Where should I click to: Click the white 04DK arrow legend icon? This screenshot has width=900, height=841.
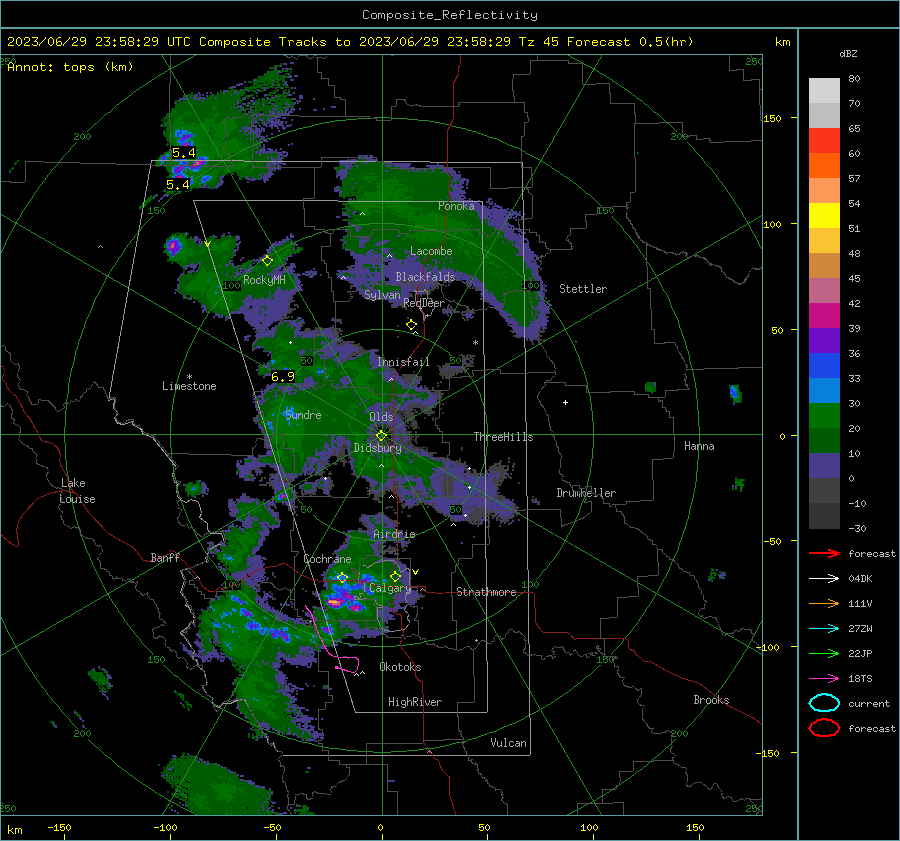click(x=824, y=578)
